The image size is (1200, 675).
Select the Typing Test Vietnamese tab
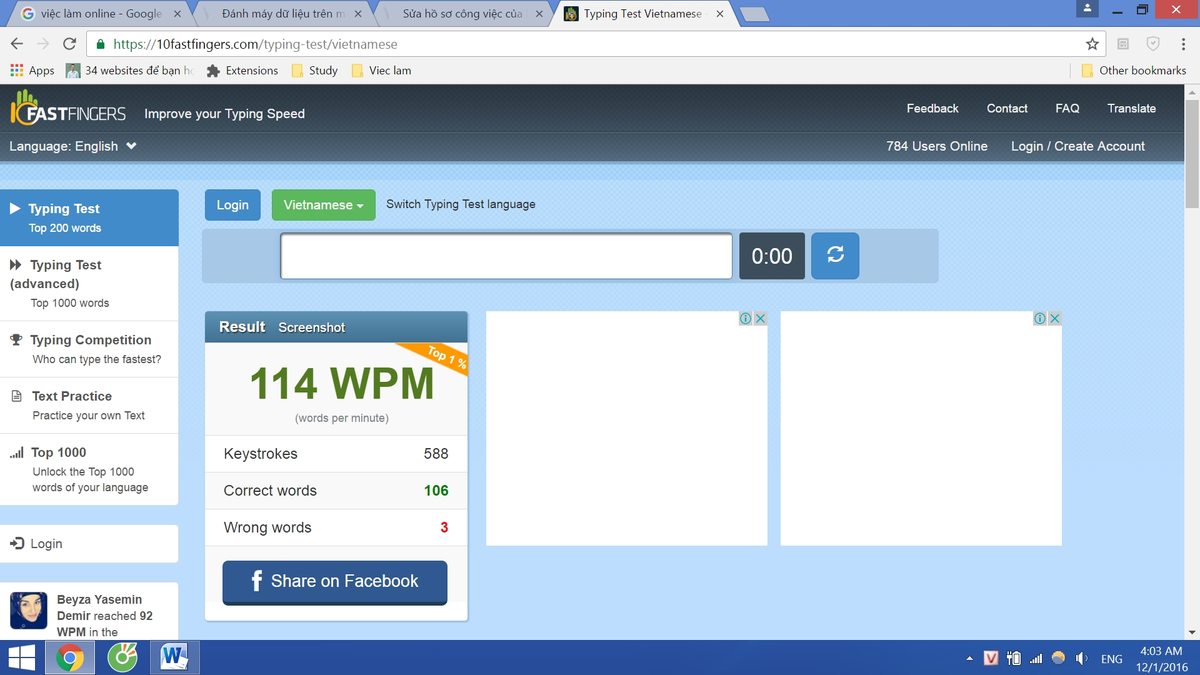coord(641,14)
